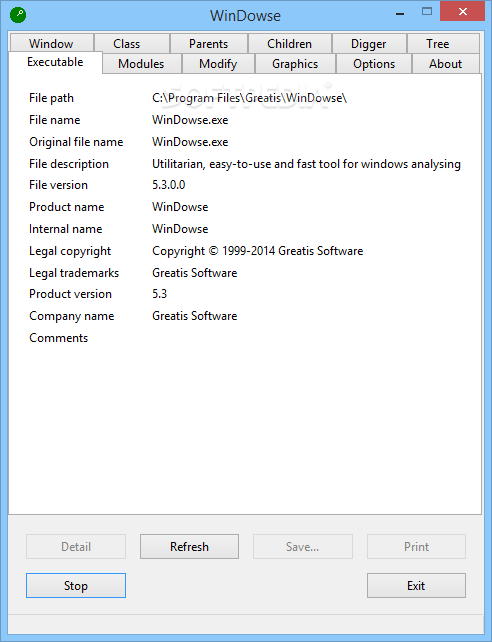Screen dimensions: 492x642
Task: Click the 'Comments' label
Action: click(59, 338)
